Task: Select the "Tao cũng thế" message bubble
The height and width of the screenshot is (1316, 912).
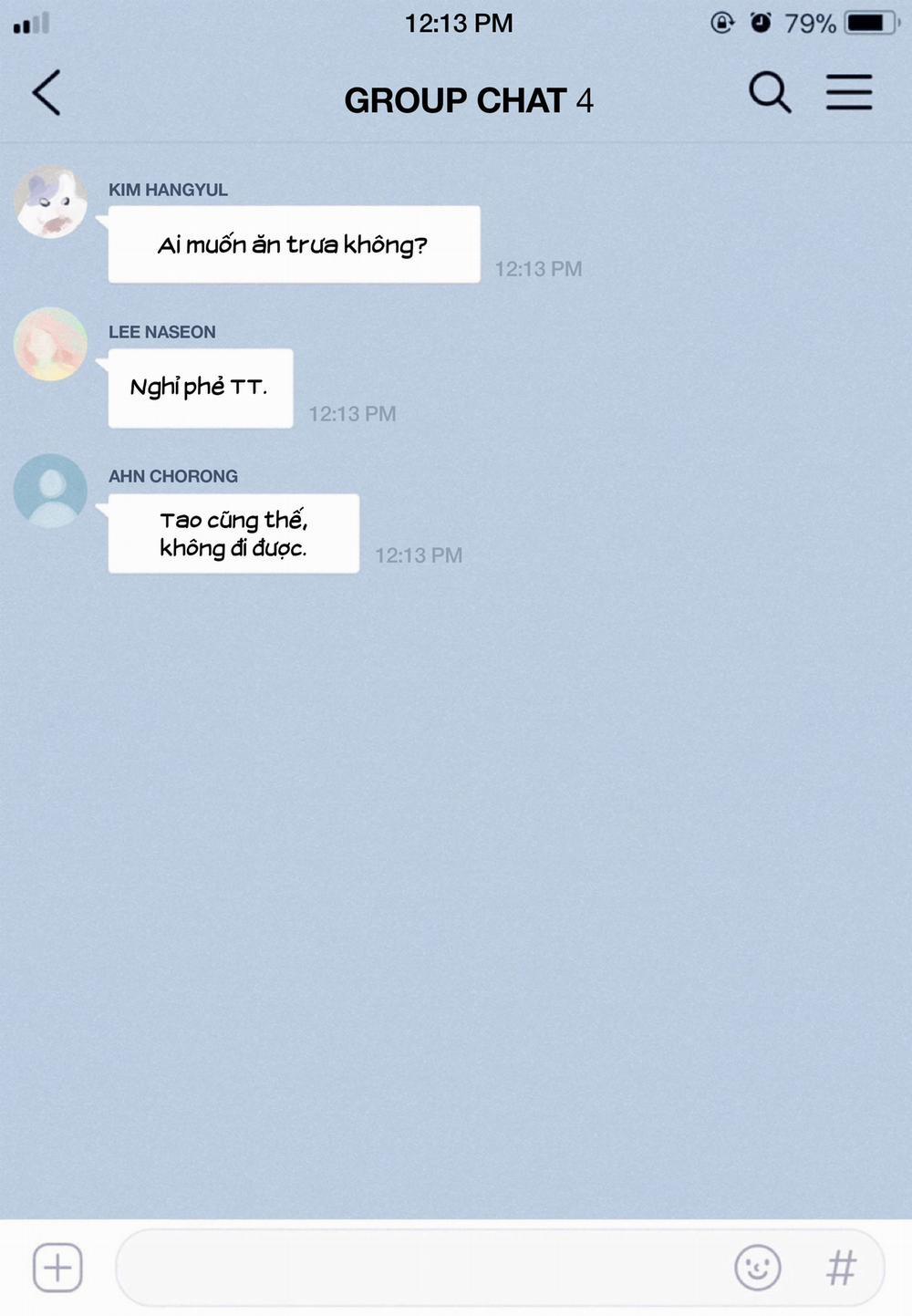Action: [x=233, y=534]
